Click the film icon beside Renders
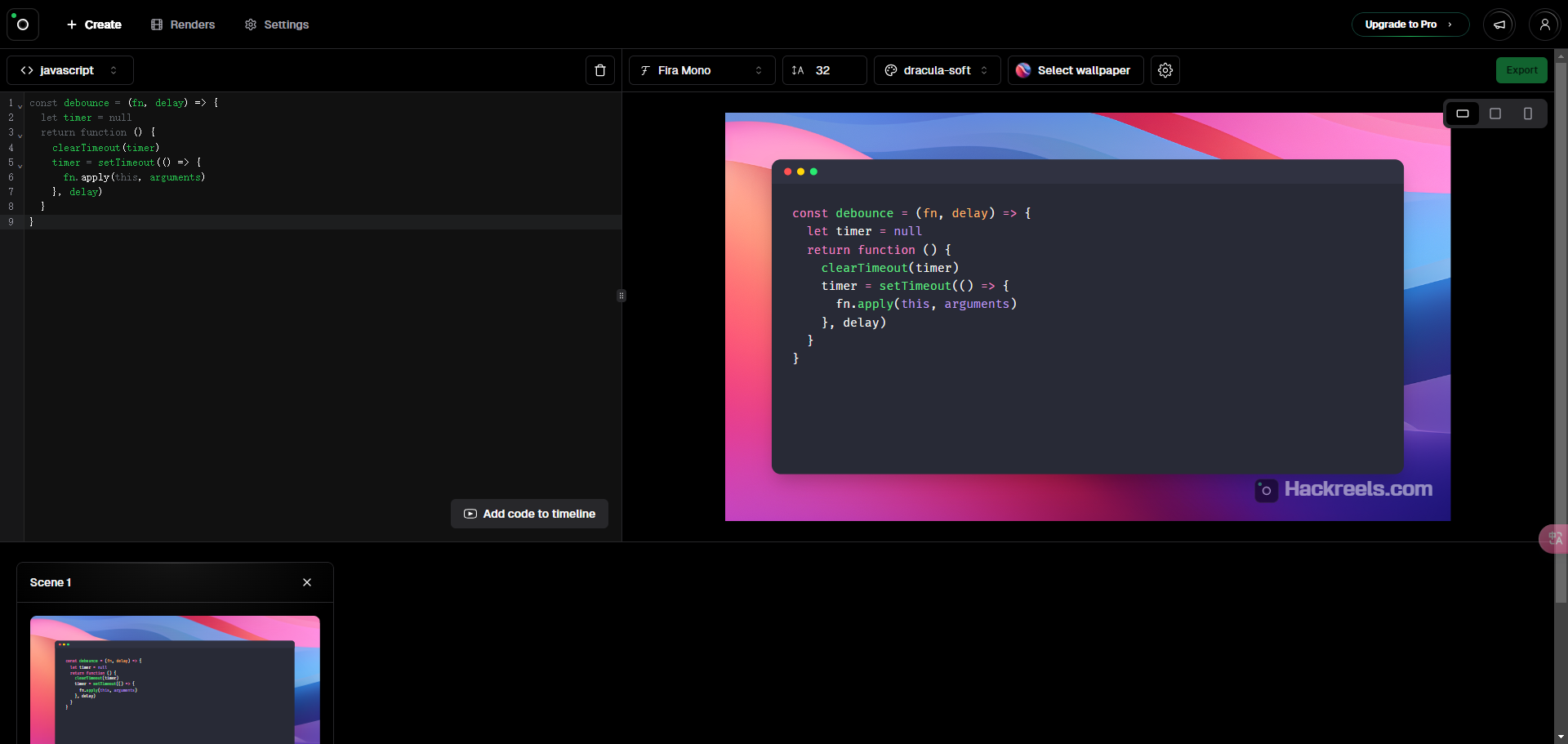Image resolution: width=1568 pixels, height=744 pixels. click(157, 25)
